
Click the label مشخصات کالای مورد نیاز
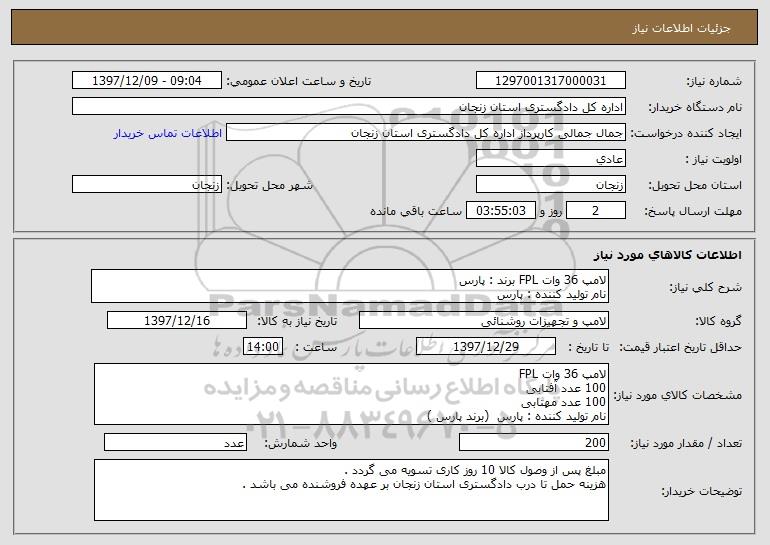pyautogui.click(x=679, y=395)
